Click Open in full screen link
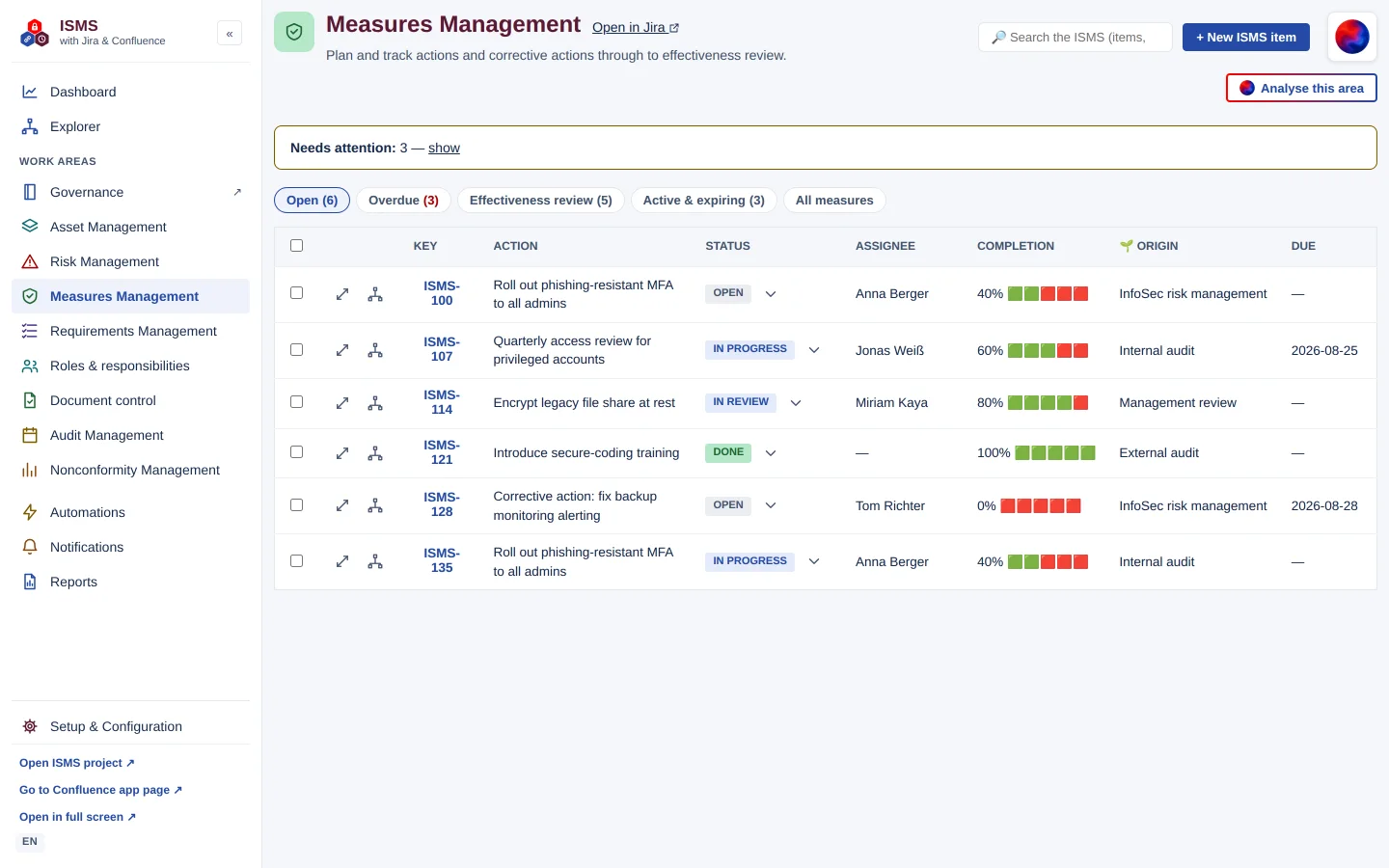This screenshot has height=868, width=1389. click(x=77, y=817)
